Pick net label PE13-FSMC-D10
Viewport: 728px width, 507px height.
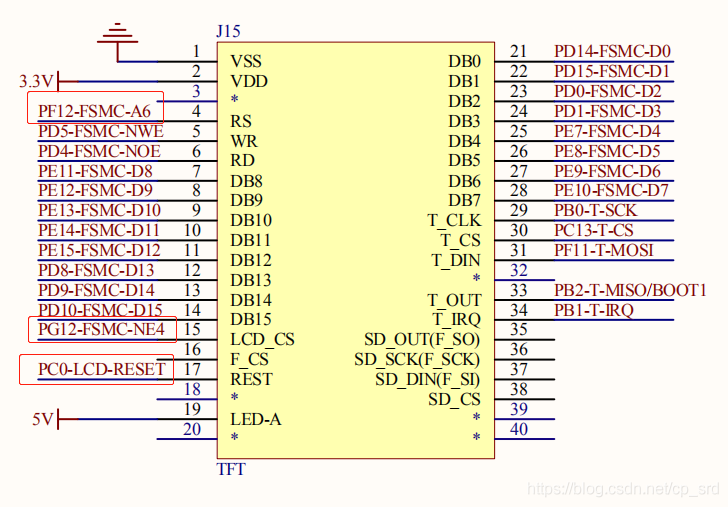[x=99, y=210]
